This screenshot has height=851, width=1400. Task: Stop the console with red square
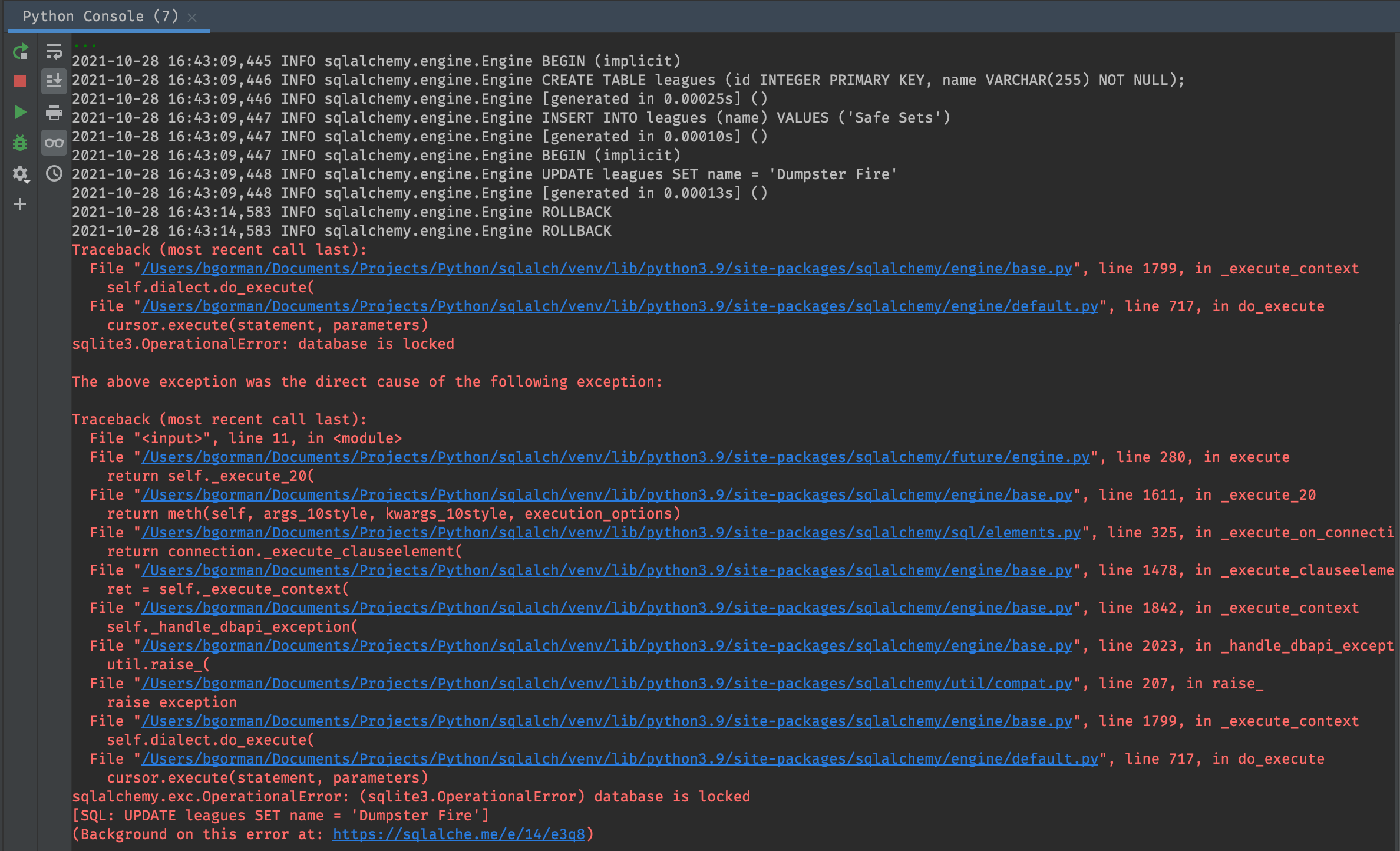coord(20,81)
